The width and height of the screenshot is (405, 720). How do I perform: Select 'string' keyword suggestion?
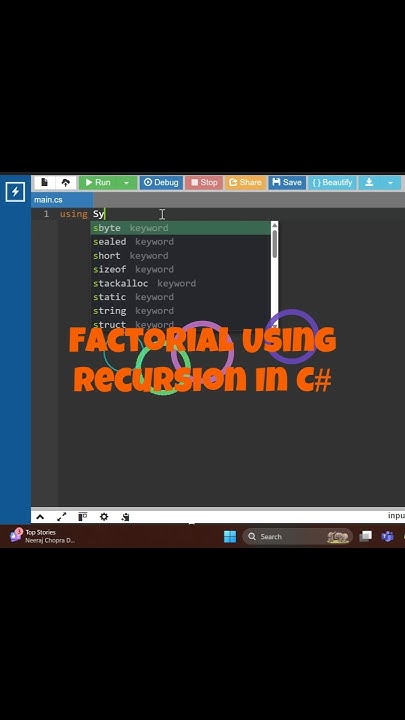coord(181,310)
